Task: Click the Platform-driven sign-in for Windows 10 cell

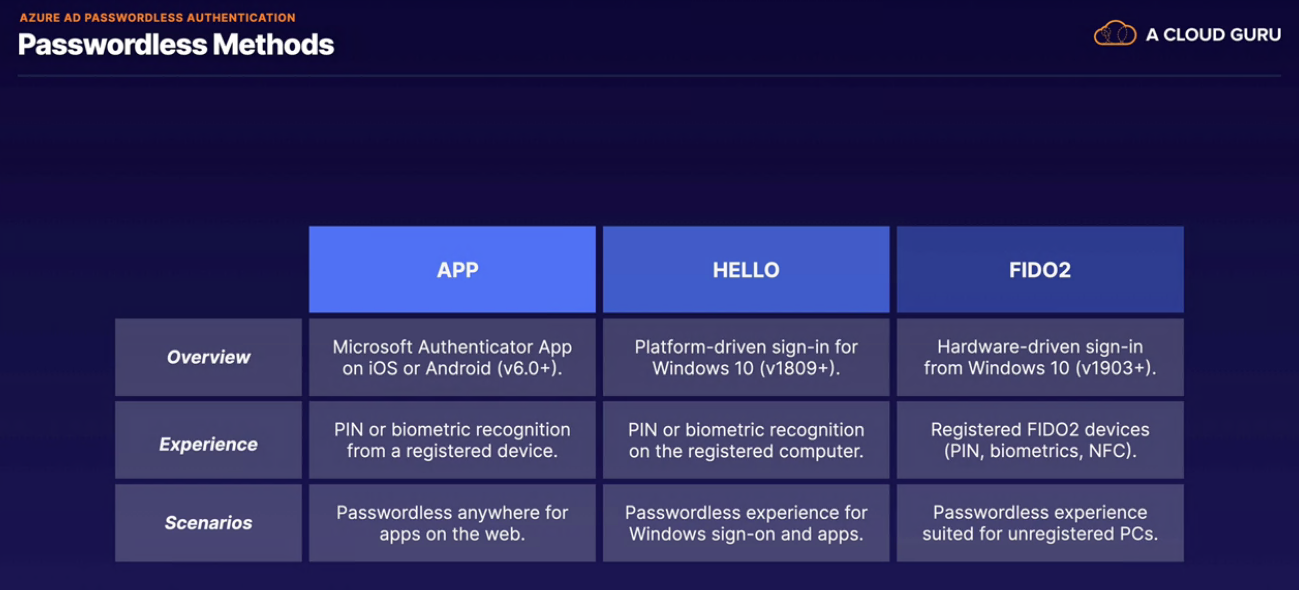Action: [x=746, y=357]
